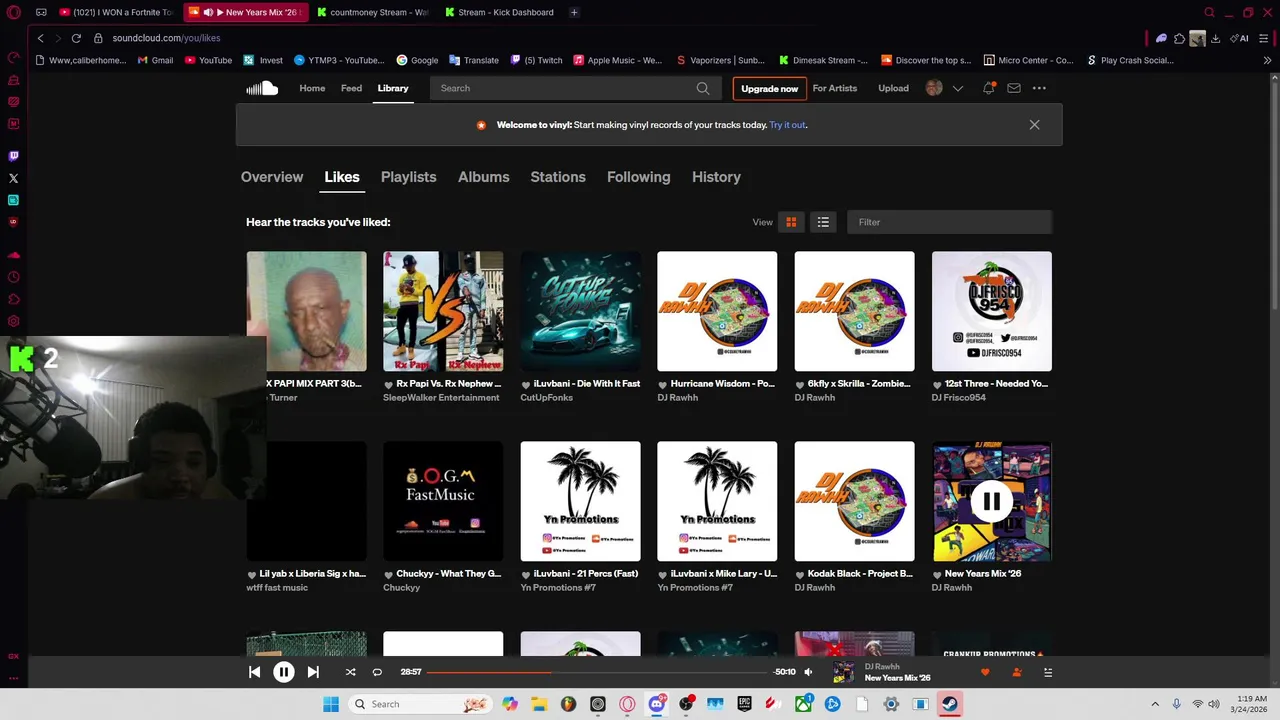1280x720 pixels.
Task: Open messages envelope icon in header
Action: click(1014, 88)
